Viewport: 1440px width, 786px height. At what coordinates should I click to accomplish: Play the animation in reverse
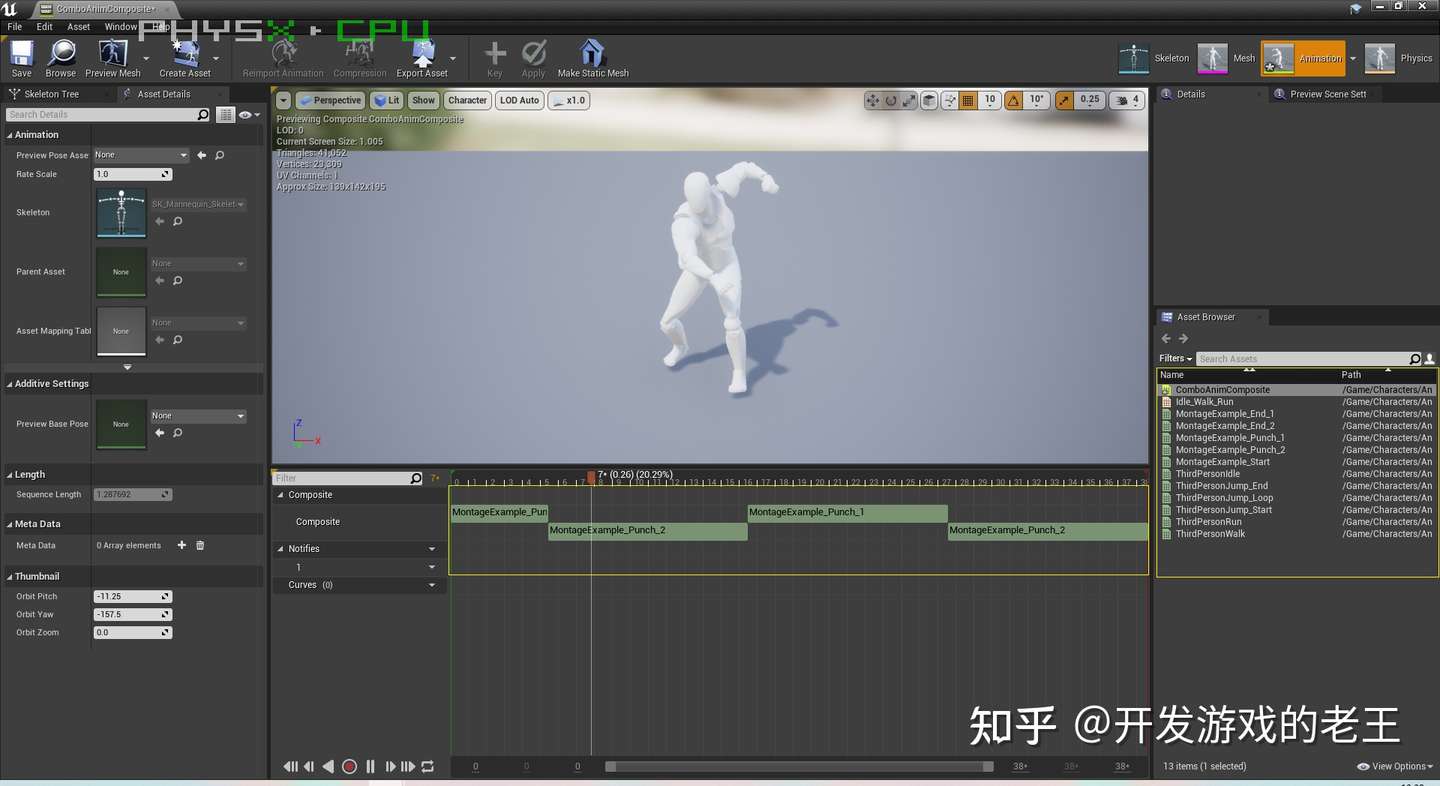coord(328,767)
